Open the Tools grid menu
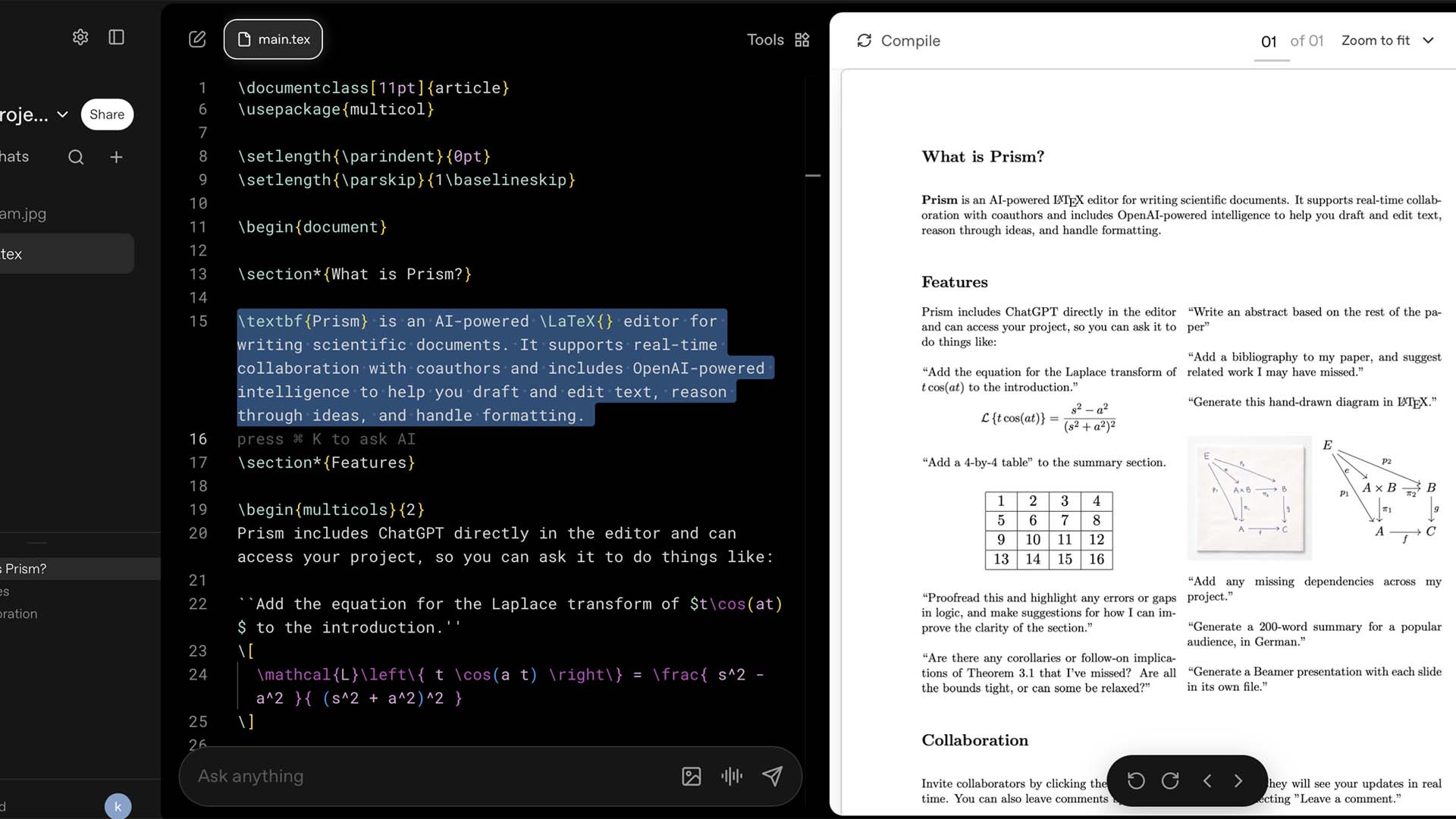 pos(802,40)
